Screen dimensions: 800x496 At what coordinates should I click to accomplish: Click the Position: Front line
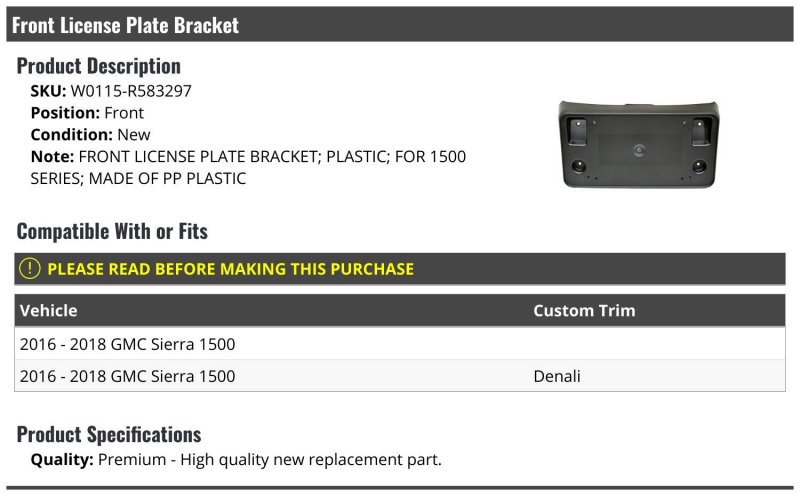click(87, 113)
